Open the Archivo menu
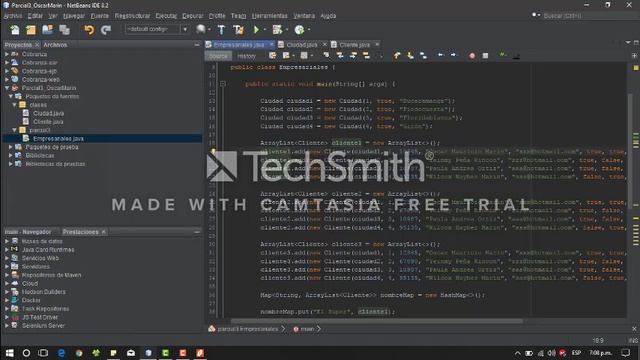Screen dimensions: 640x360 click(x=13, y=16)
